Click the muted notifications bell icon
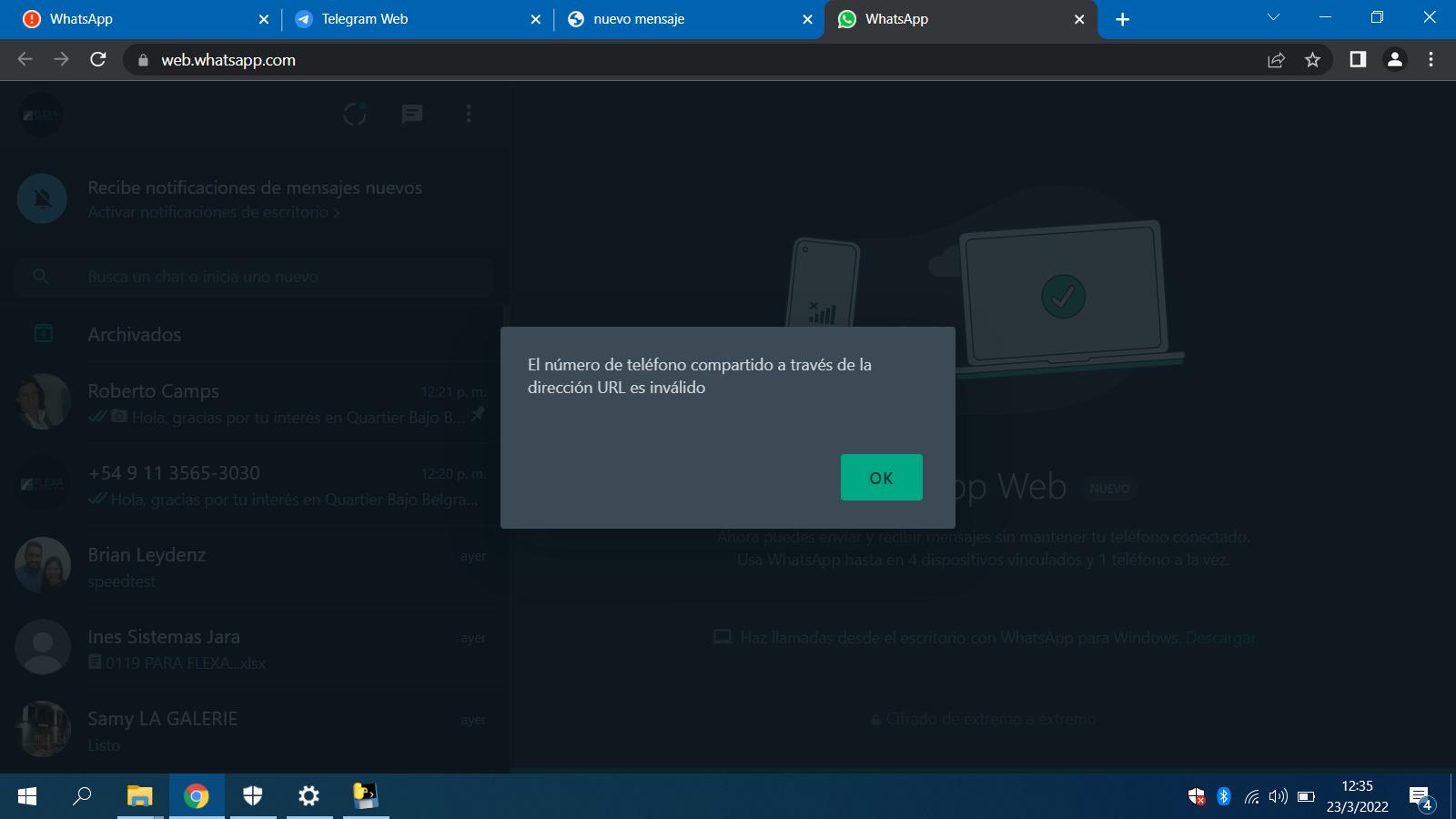1456x819 pixels. point(42,198)
